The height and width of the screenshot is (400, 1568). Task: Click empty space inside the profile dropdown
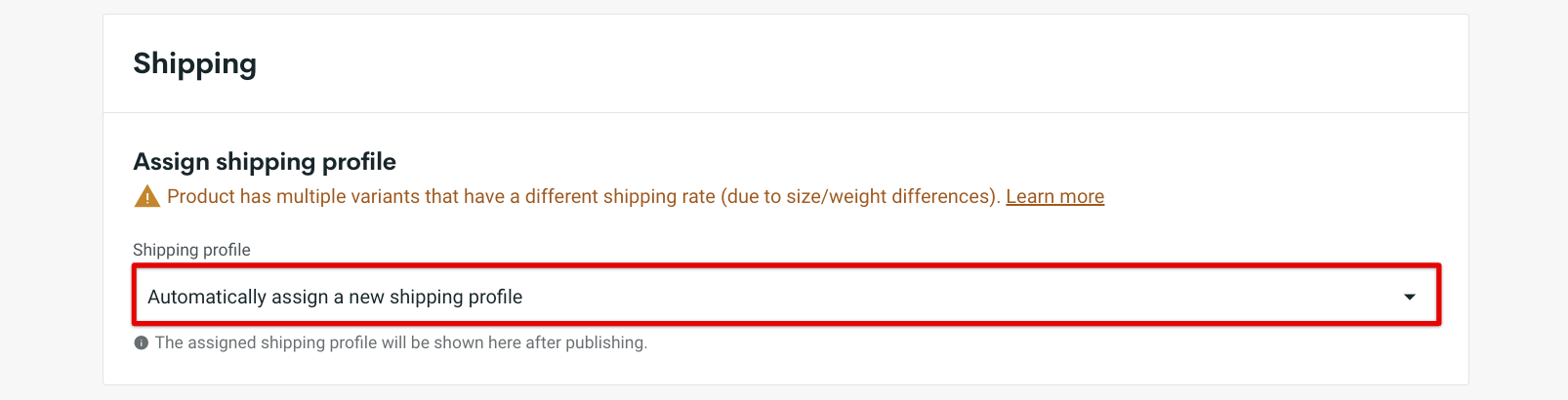click(x=957, y=297)
